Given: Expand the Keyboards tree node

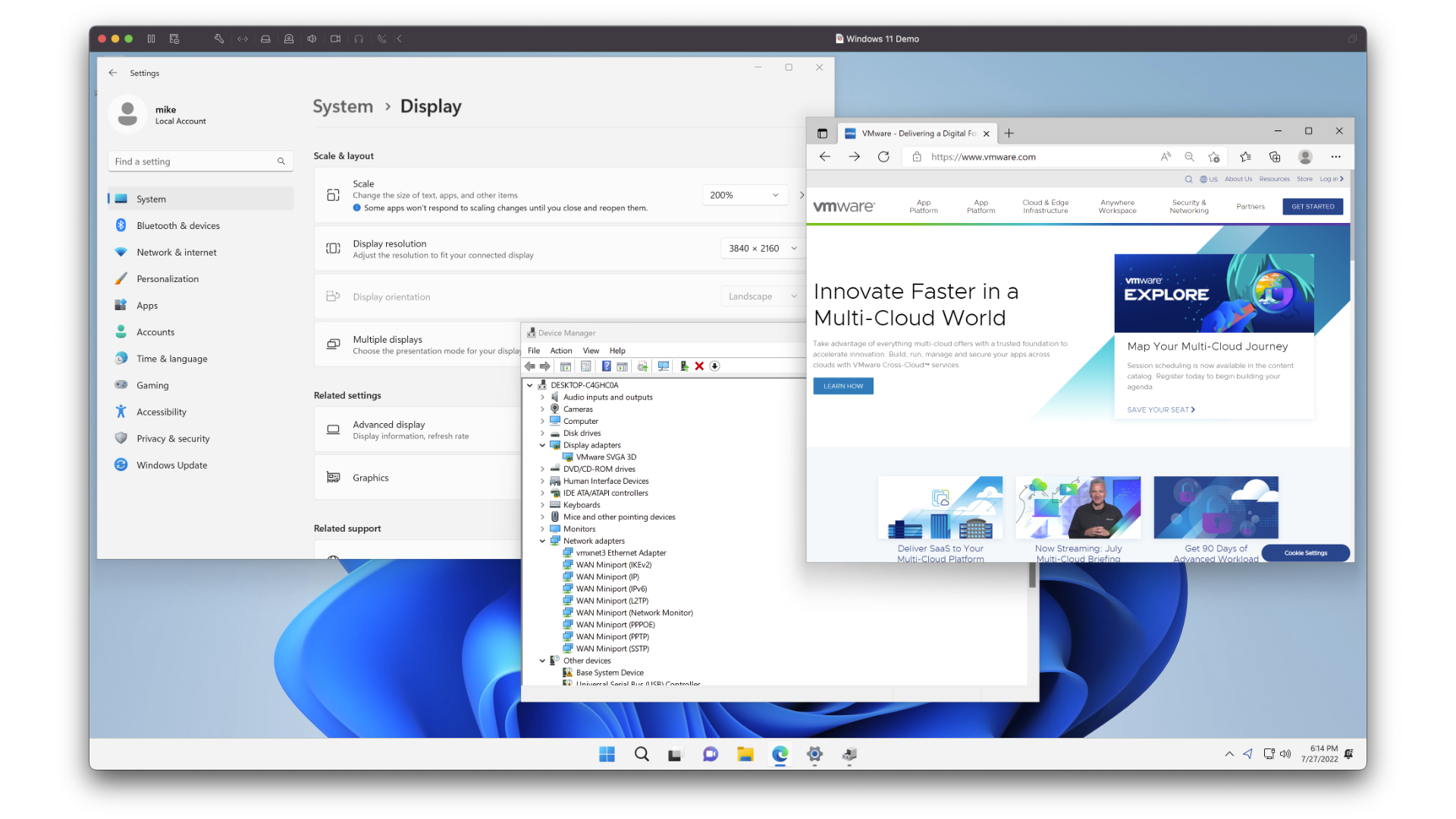Looking at the screenshot, I should tap(542, 505).
